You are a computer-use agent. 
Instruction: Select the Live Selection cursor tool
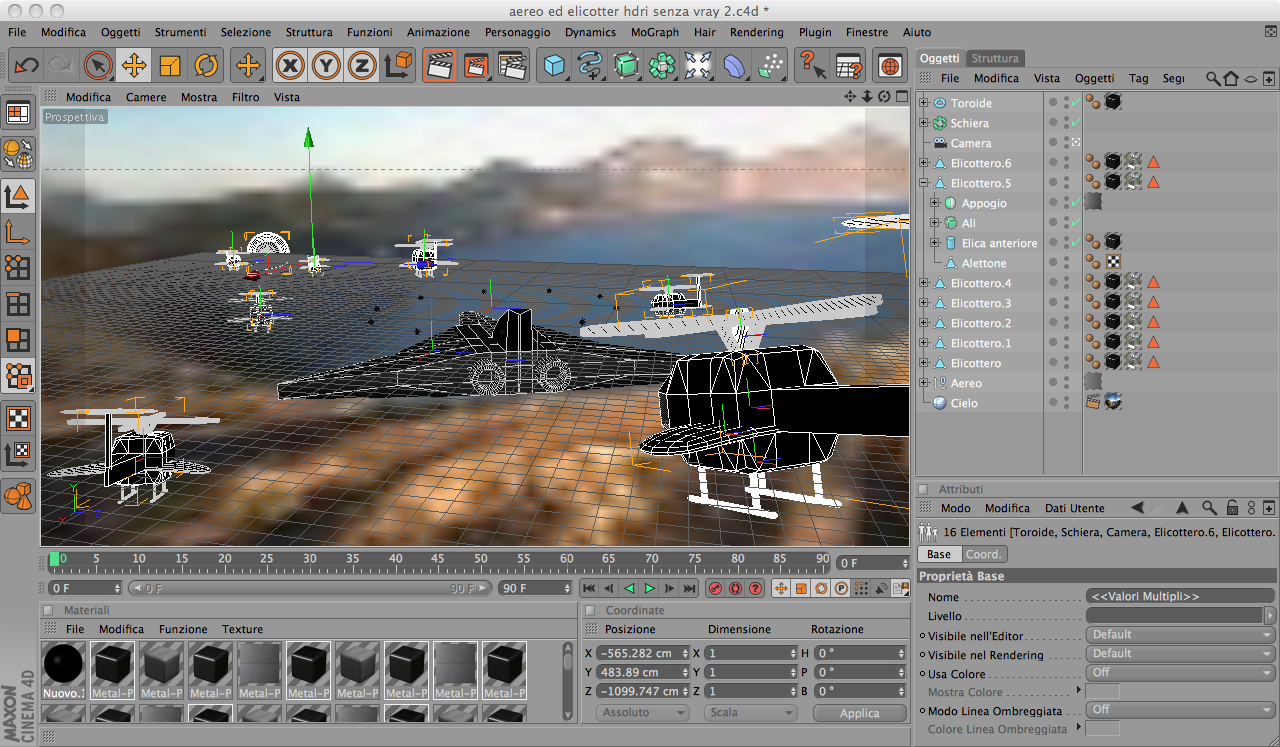tap(98, 66)
